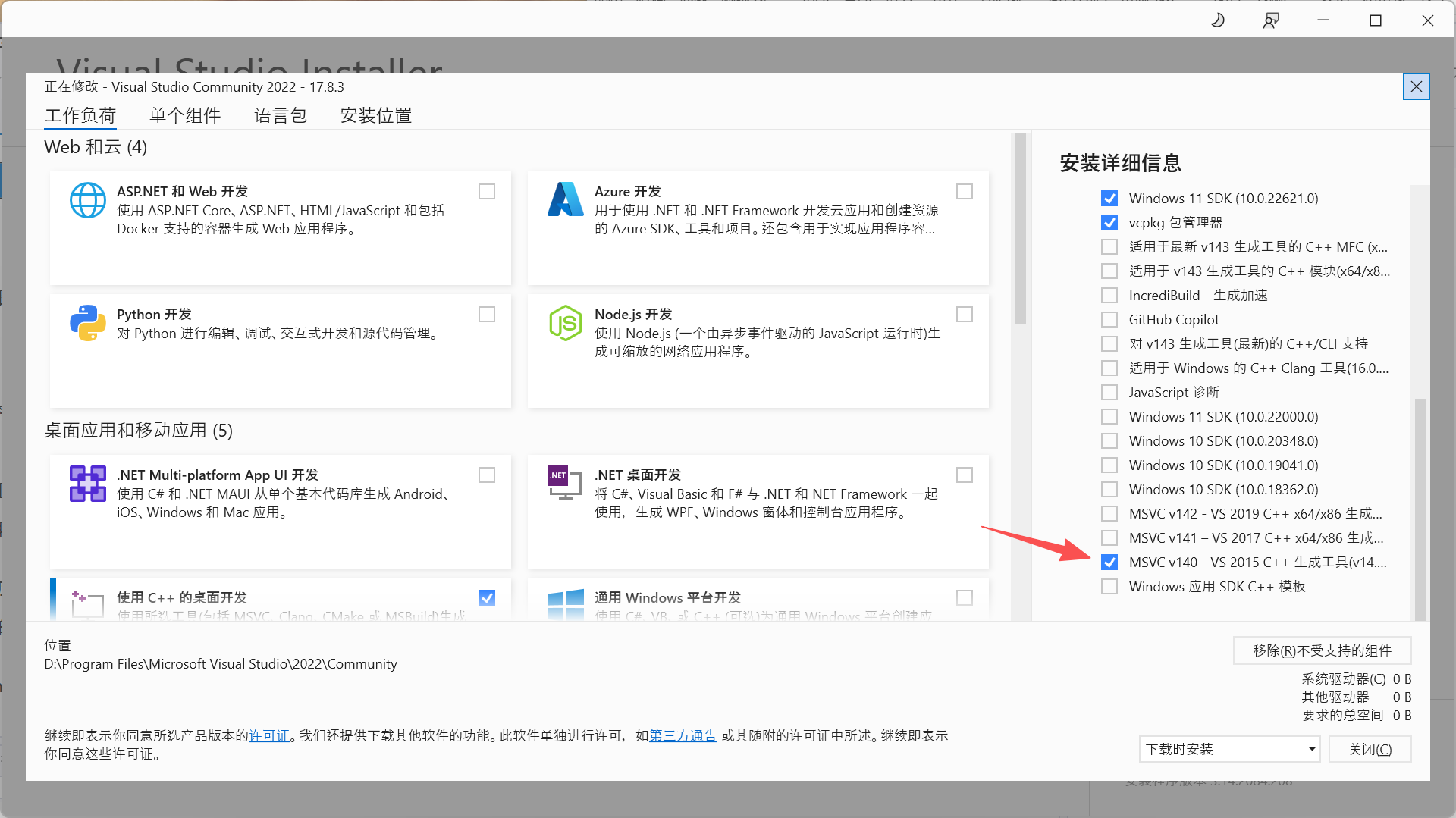Viewport: 1456px width, 818px height.
Task: Check Windows 10 SDK (10.0.18362.0)
Action: pyautogui.click(x=1109, y=490)
